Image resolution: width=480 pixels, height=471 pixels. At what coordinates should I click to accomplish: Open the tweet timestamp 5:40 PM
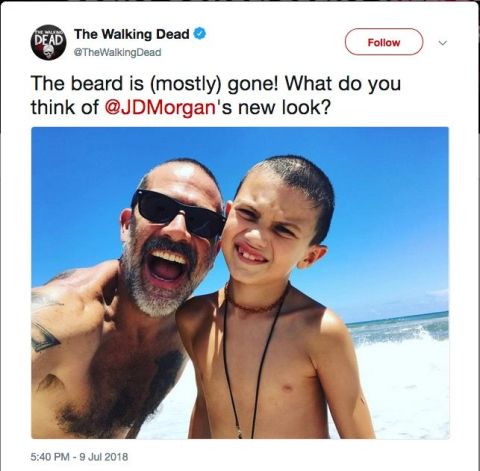pos(50,456)
